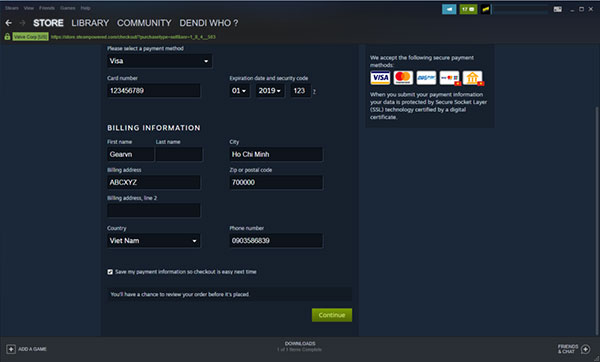Open the View menu
The width and height of the screenshot is (600, 362).
29,8
